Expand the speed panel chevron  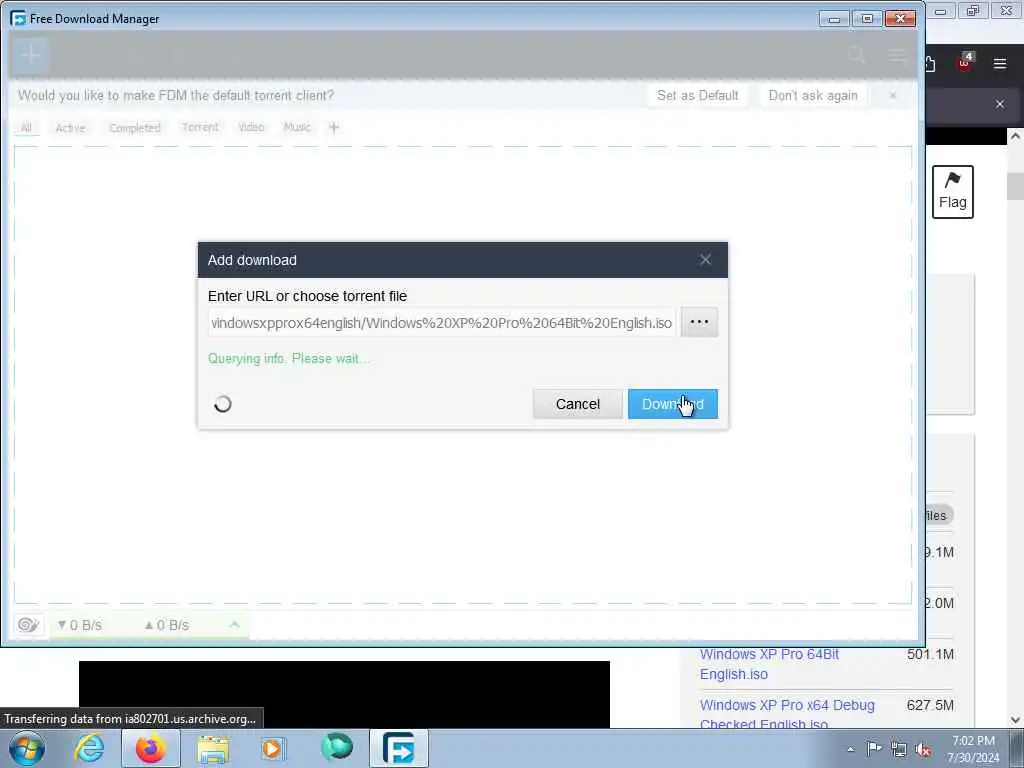(x=234, y=625)
